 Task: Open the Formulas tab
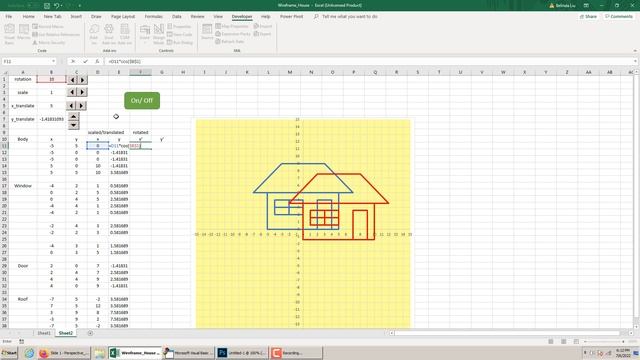coord(153,16)
